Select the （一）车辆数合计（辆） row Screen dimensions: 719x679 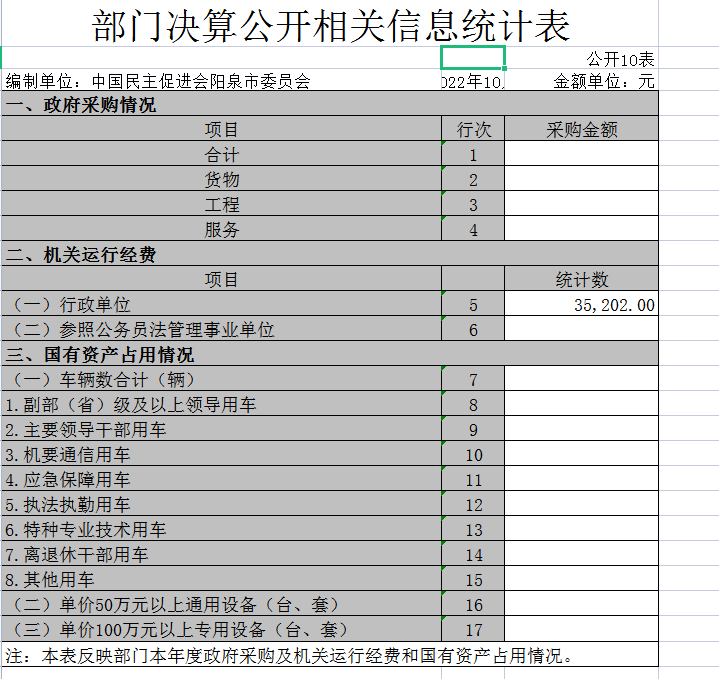pos(221,379)
